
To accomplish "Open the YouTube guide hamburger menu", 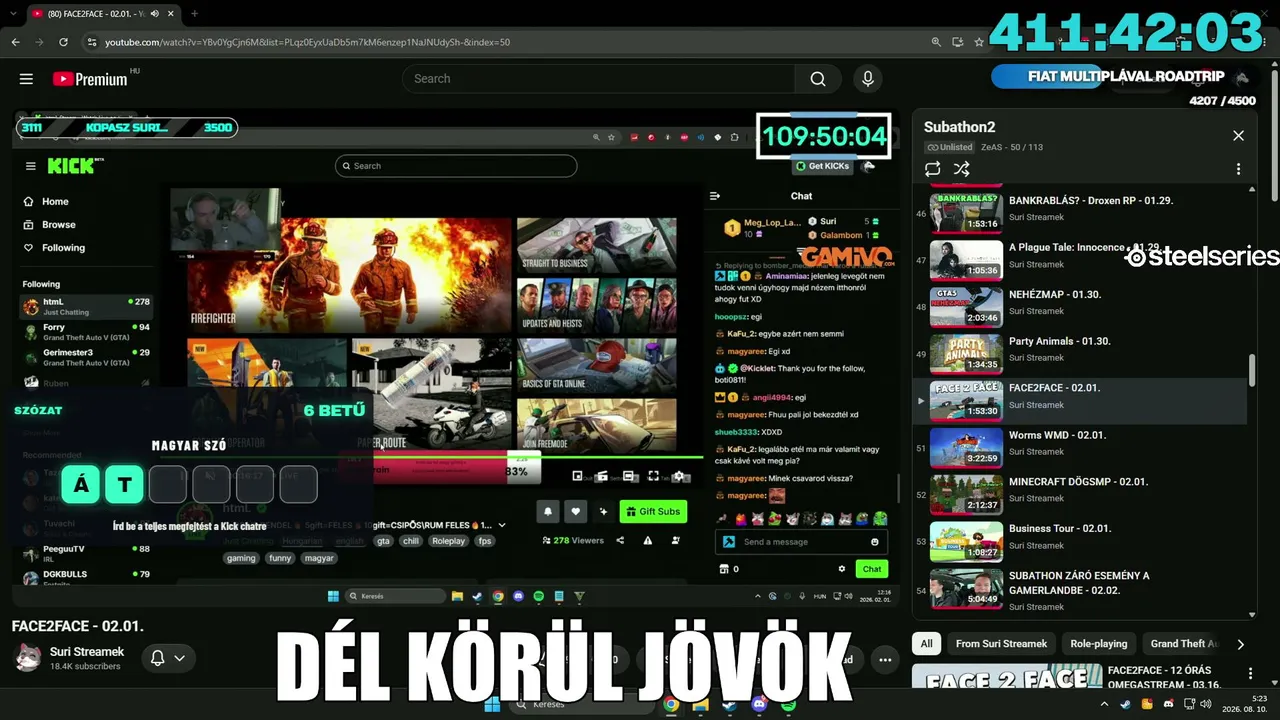I will tap(26, 79).
